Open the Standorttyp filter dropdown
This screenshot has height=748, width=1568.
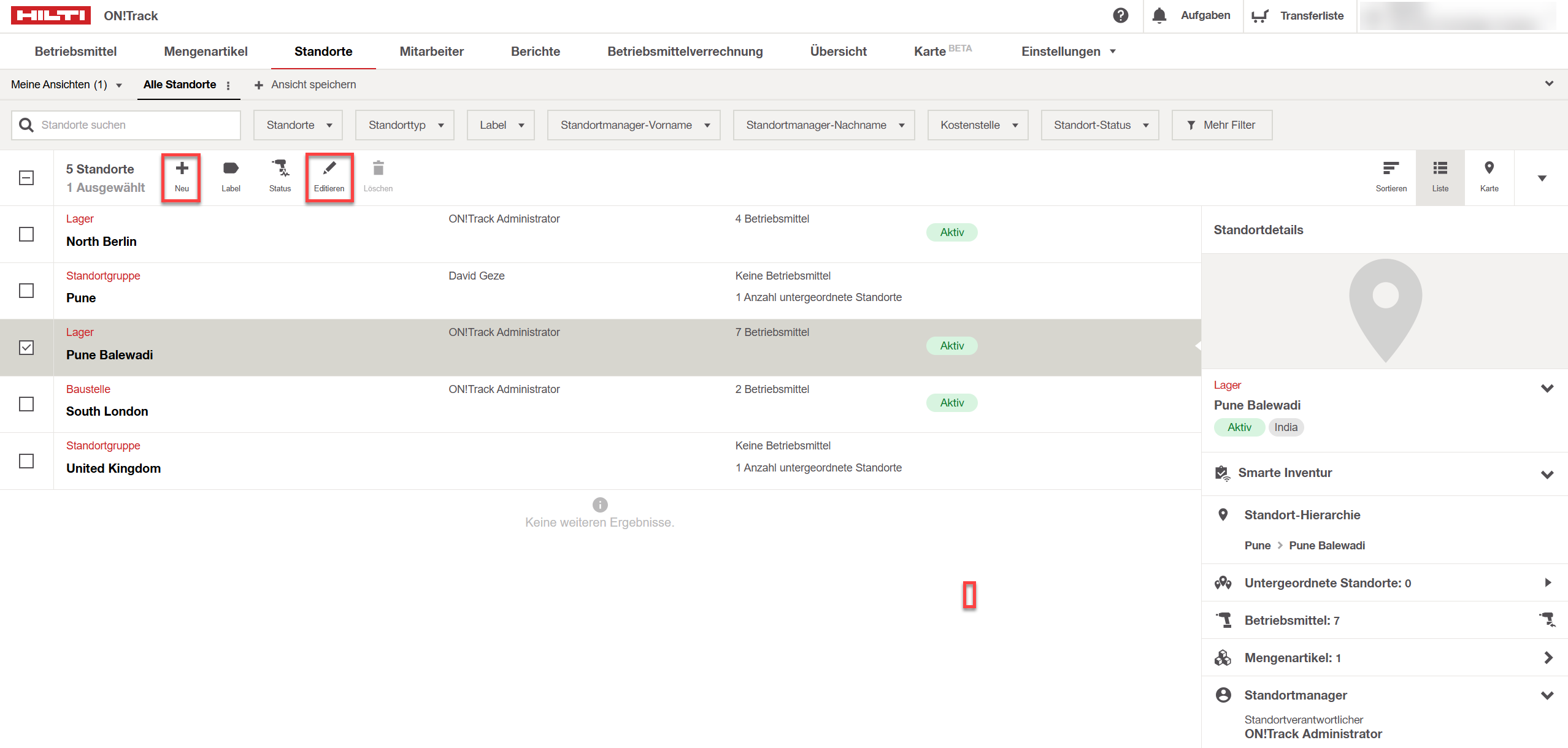tap(405, 125)
